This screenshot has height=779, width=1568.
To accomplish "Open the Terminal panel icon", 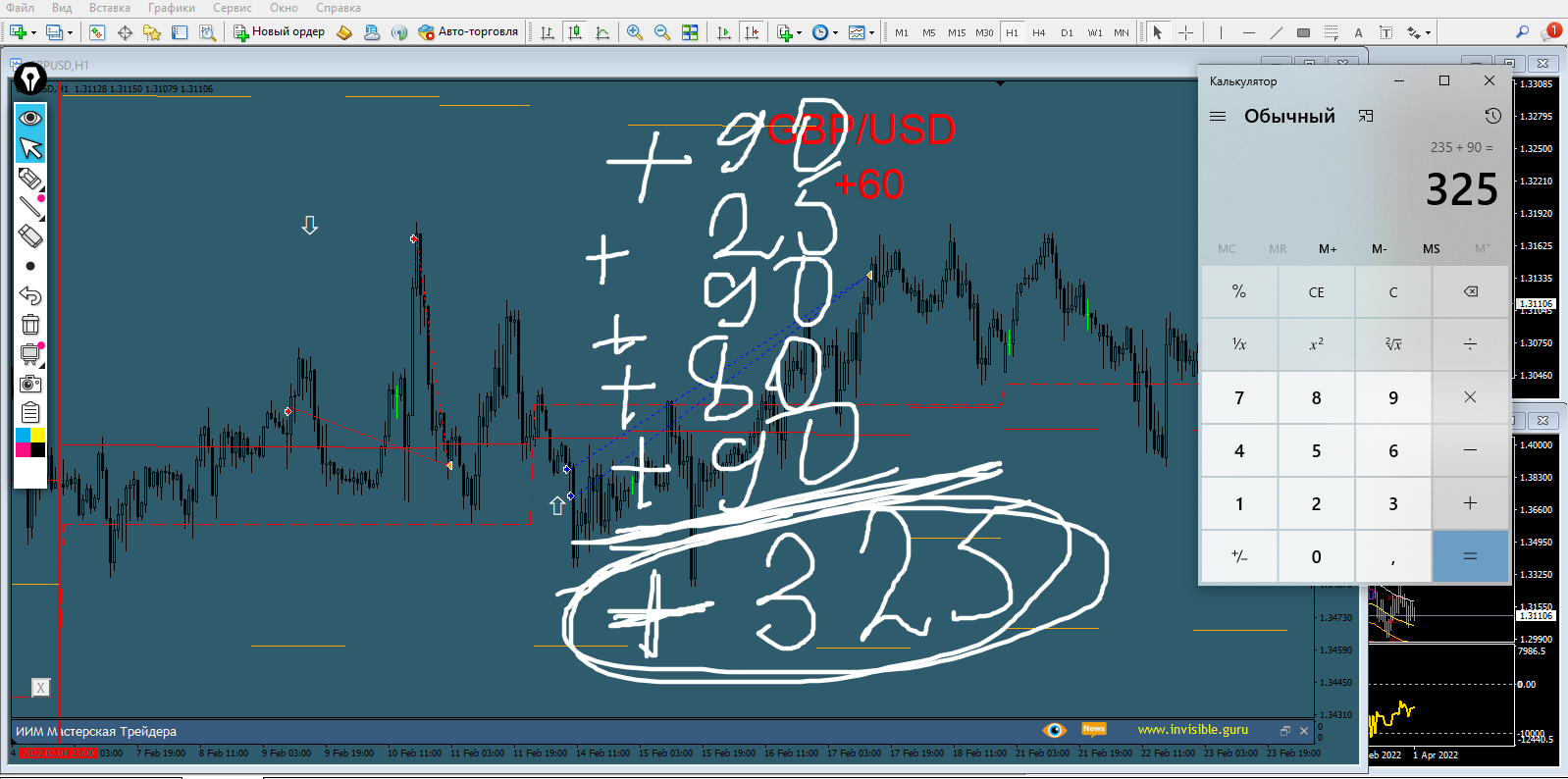I will (x=180, y=32).
